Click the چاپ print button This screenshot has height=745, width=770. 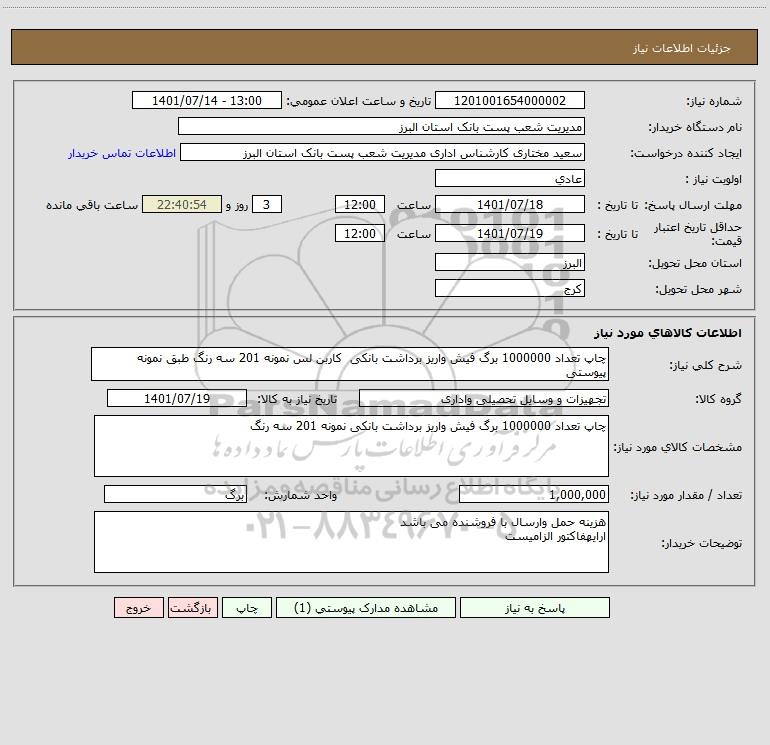[247, 607]
